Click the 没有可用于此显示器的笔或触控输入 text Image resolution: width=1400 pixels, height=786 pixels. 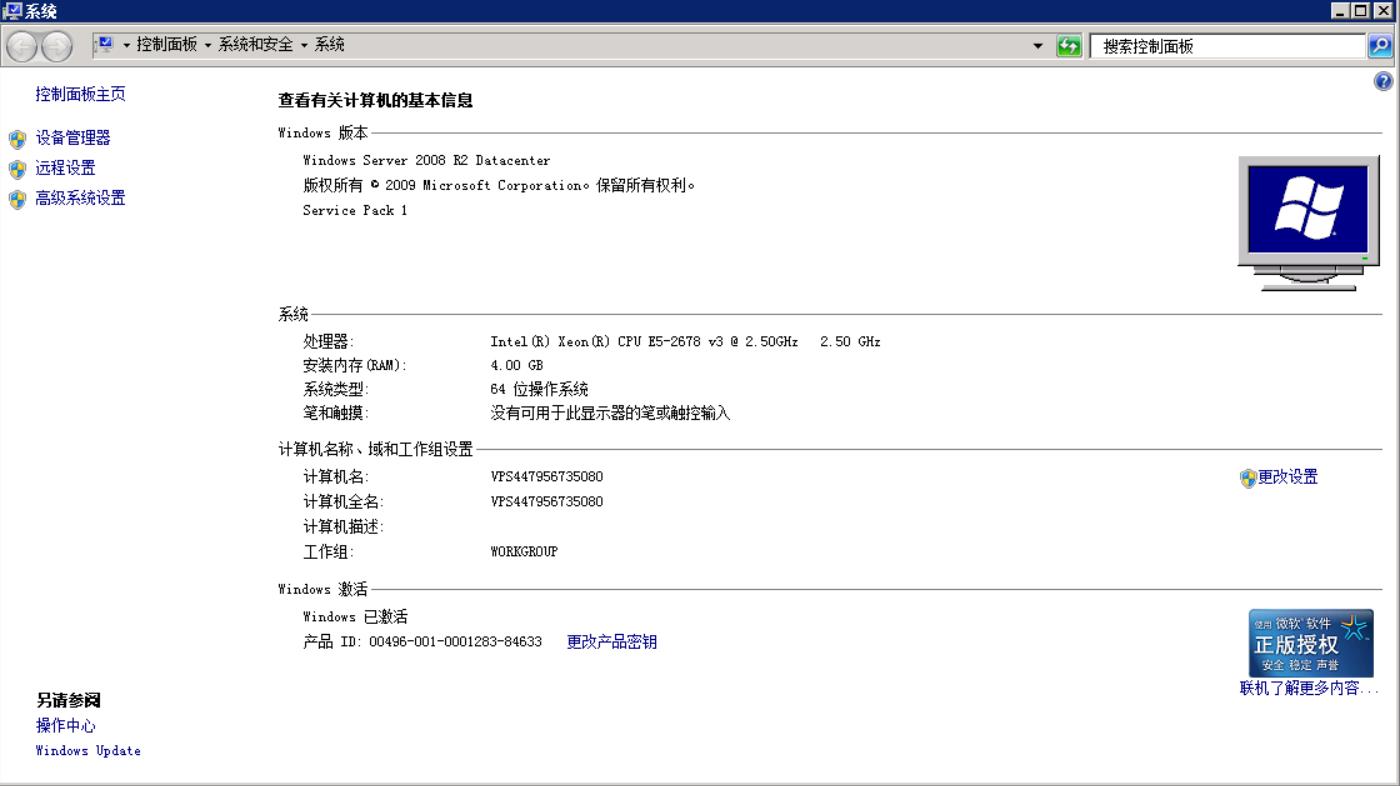610,413
